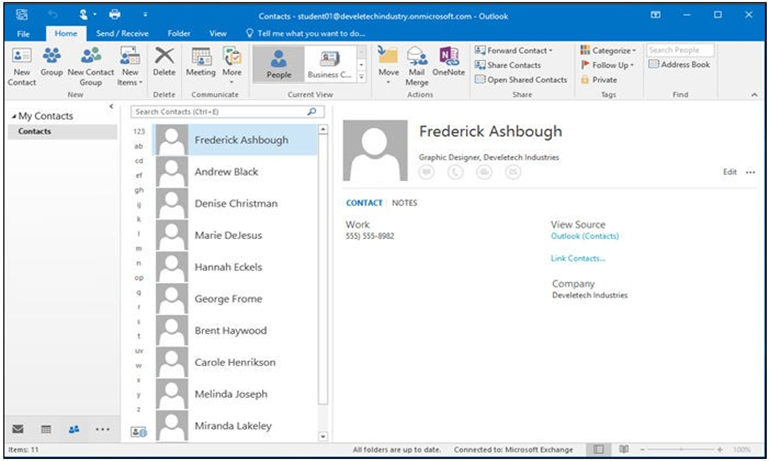
Task: Collapse the My Contacts group
Action: (x=13, y=116)
